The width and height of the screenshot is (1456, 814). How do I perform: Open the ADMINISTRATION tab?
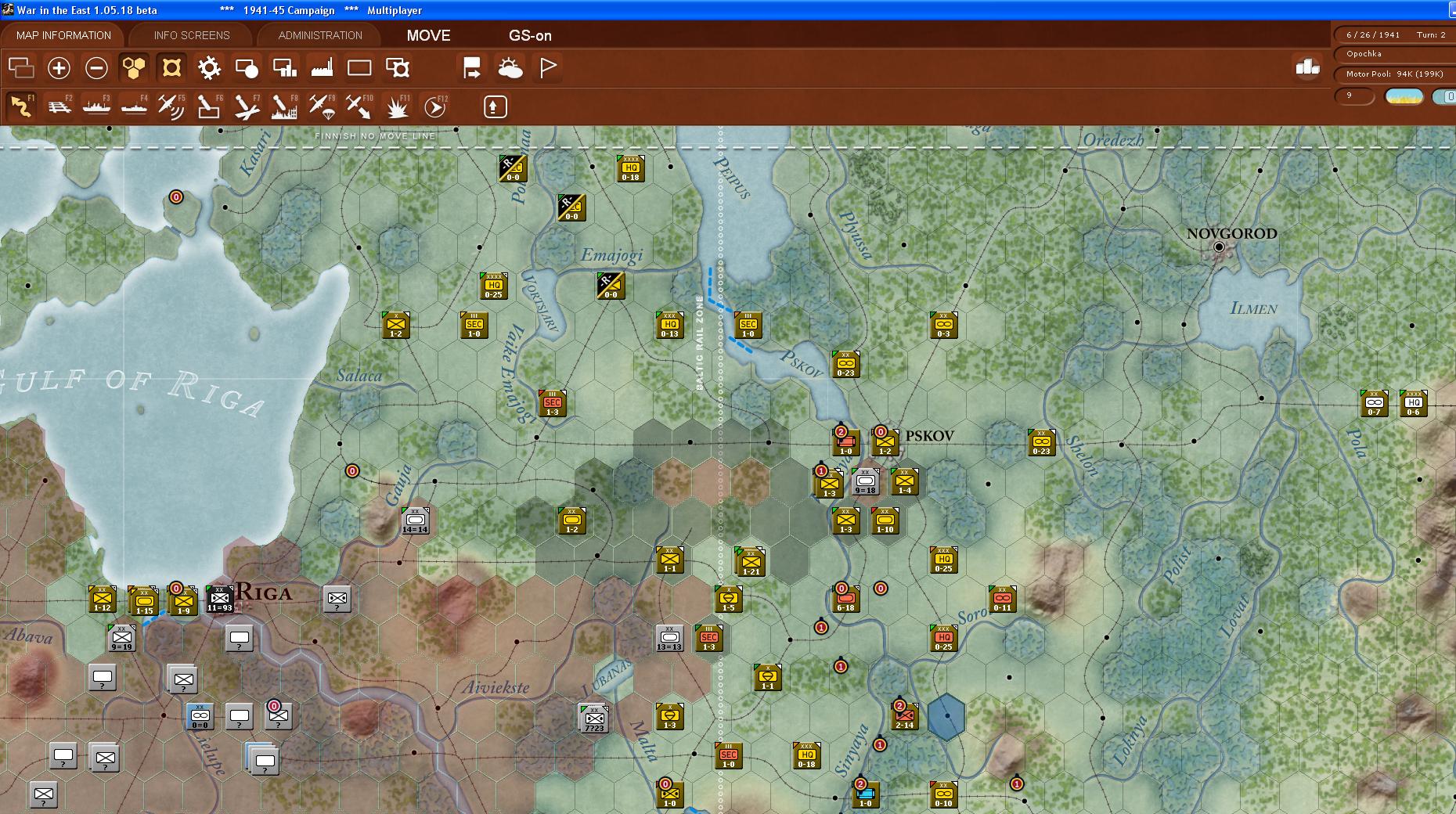[x=320, y=35]
